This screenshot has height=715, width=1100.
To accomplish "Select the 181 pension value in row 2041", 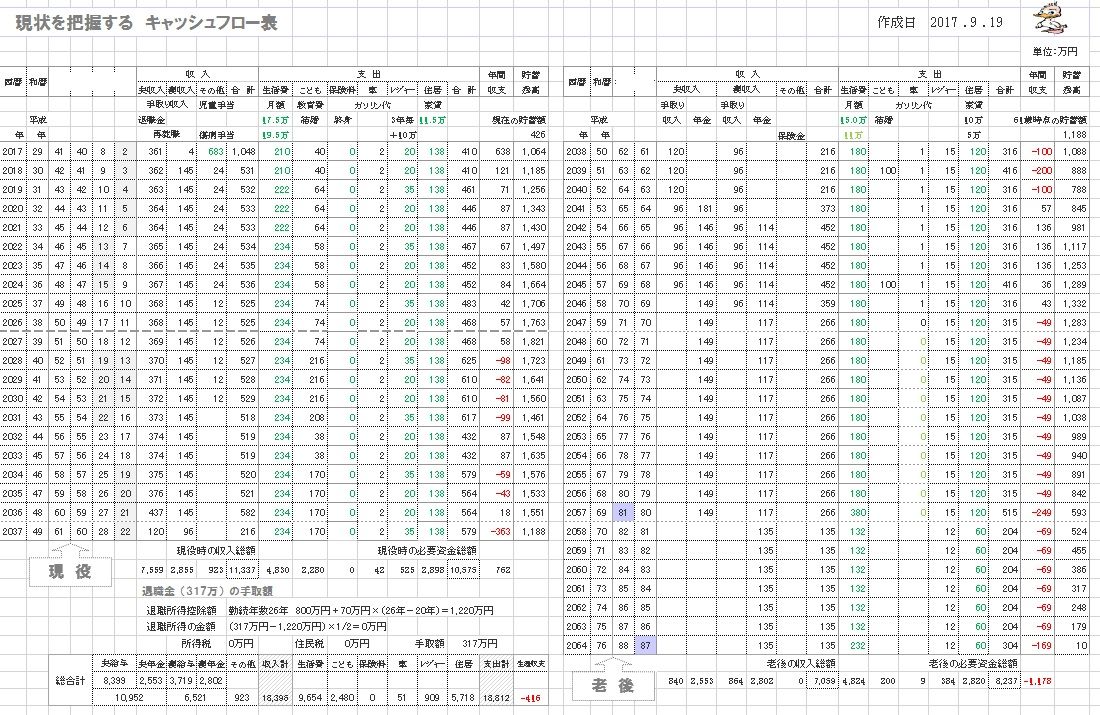I will tap(706, 208).
